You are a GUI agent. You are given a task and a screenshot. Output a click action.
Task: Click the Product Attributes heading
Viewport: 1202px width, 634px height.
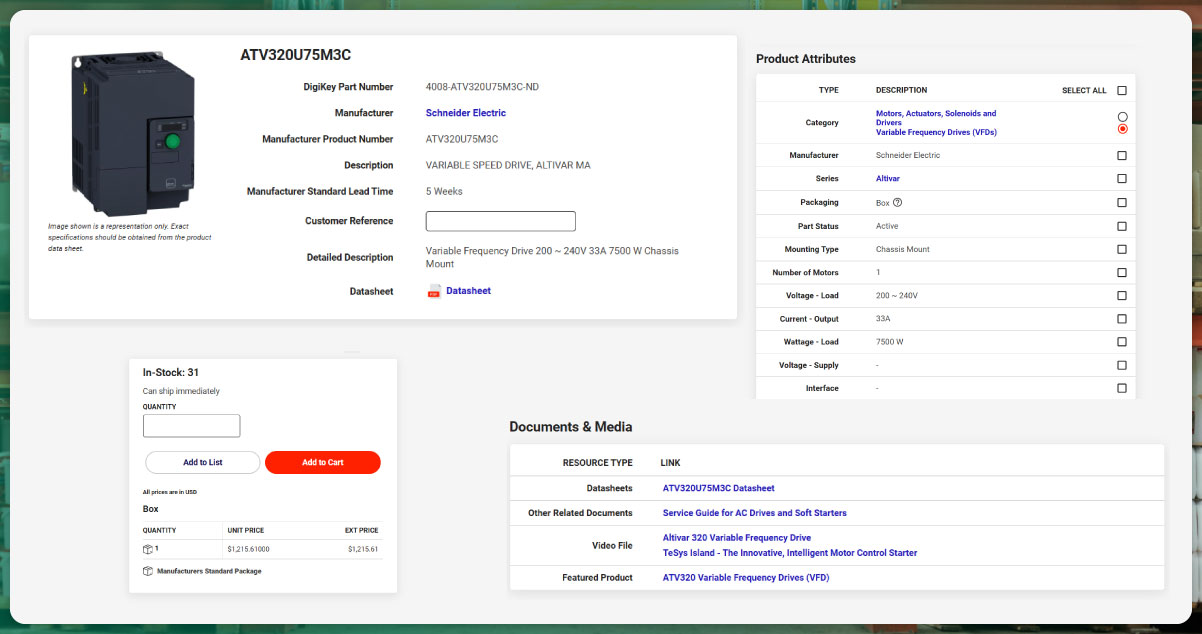pyautogui.click(x=806, y=59)
